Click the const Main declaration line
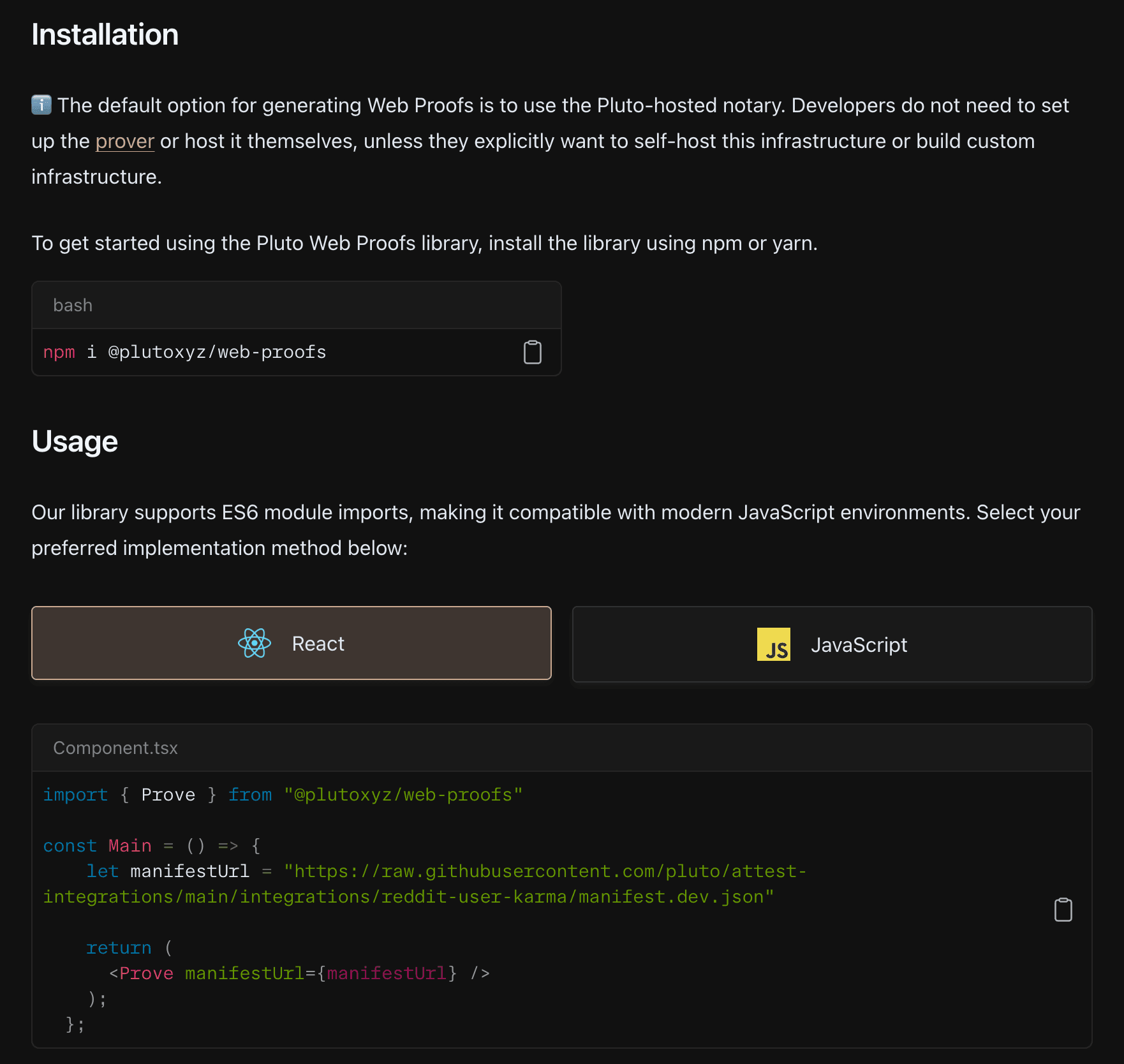 coord(152,846)
